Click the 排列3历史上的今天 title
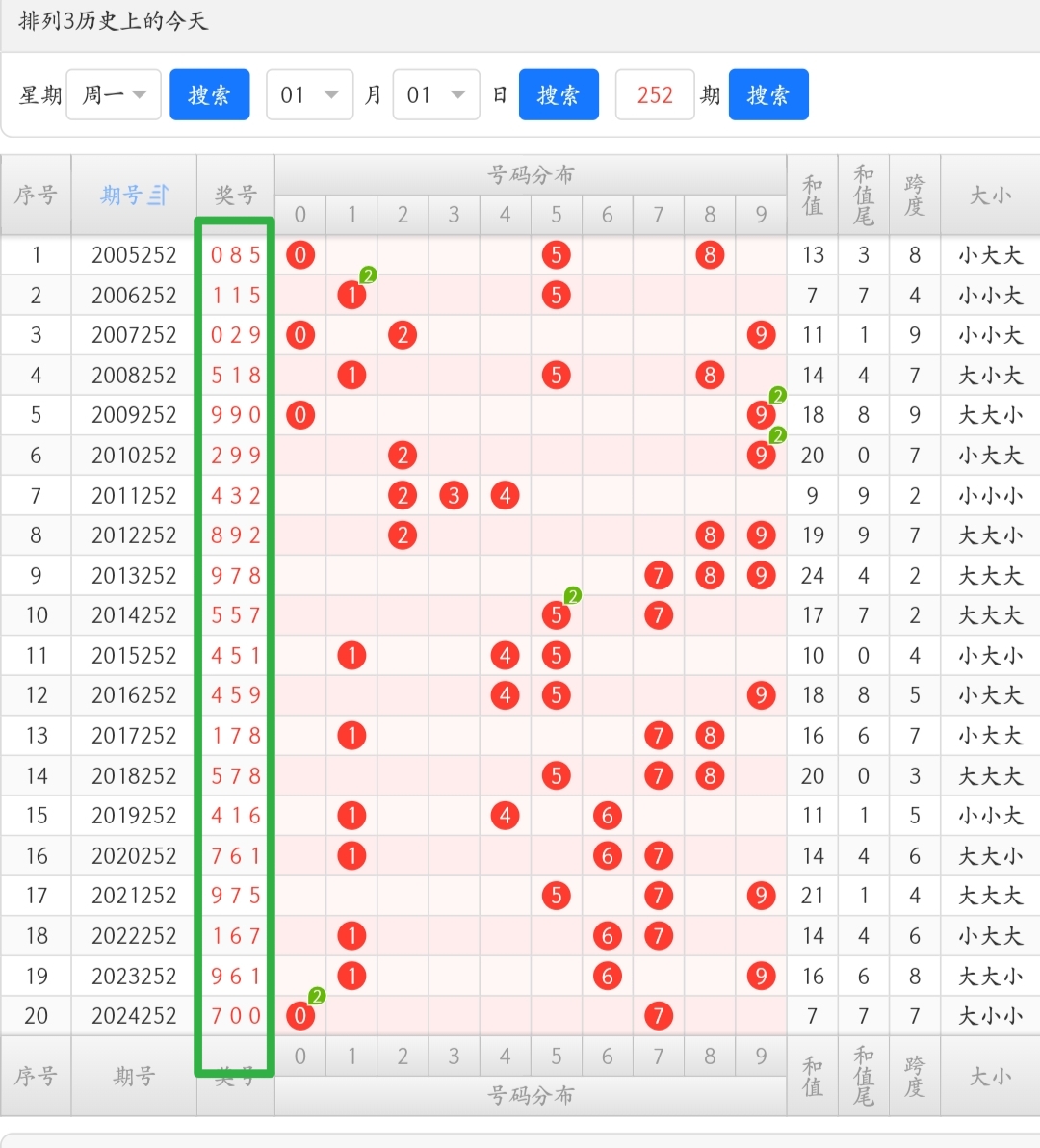1040x1148 pixels. (x=114, y=20)
